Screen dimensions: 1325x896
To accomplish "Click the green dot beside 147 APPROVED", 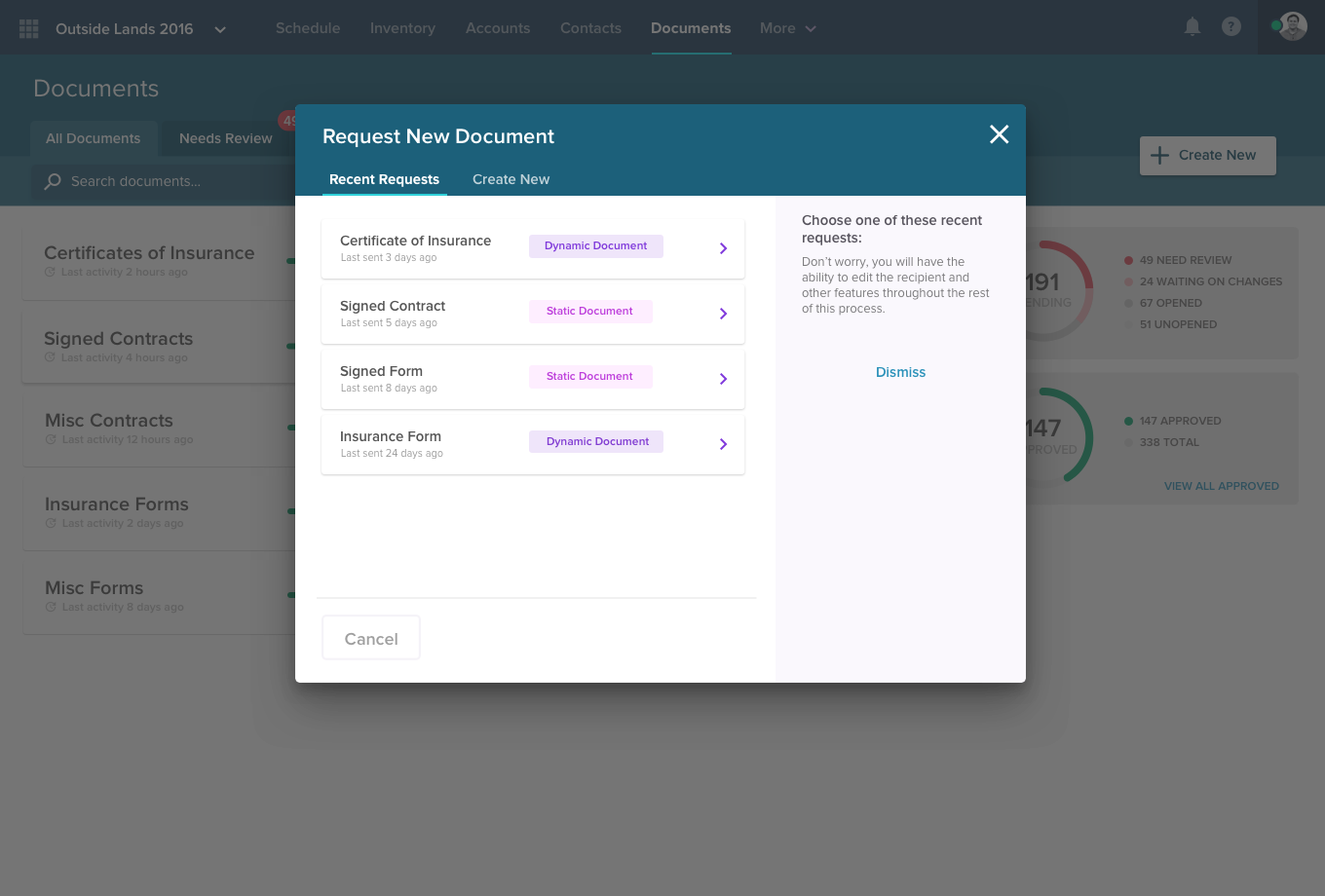I will click(x=1126, y=421).
